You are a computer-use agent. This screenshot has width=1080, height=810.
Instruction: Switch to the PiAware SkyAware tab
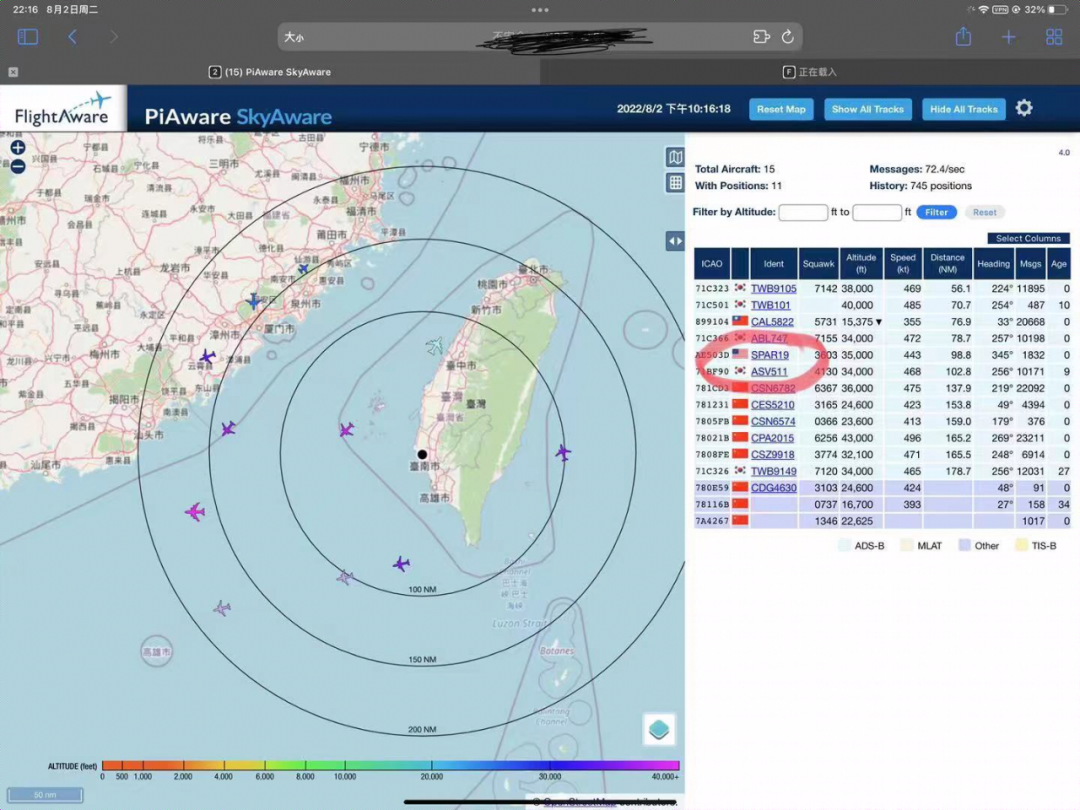point(270,72)
